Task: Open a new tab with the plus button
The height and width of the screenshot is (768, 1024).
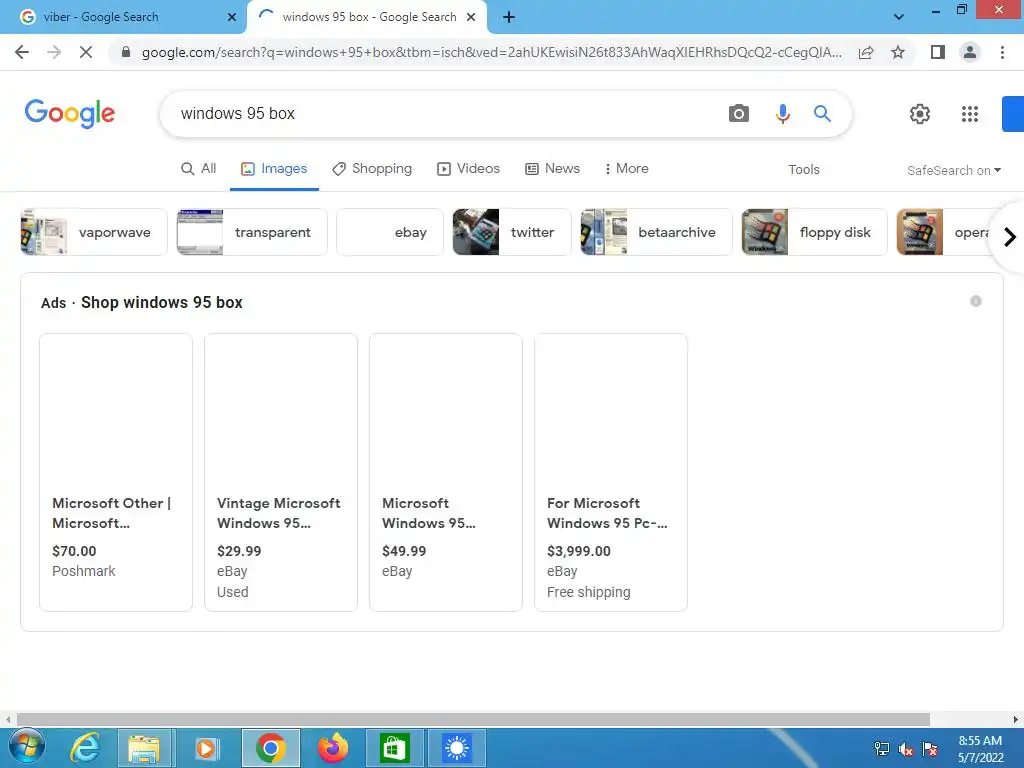Action: (509, 17)
